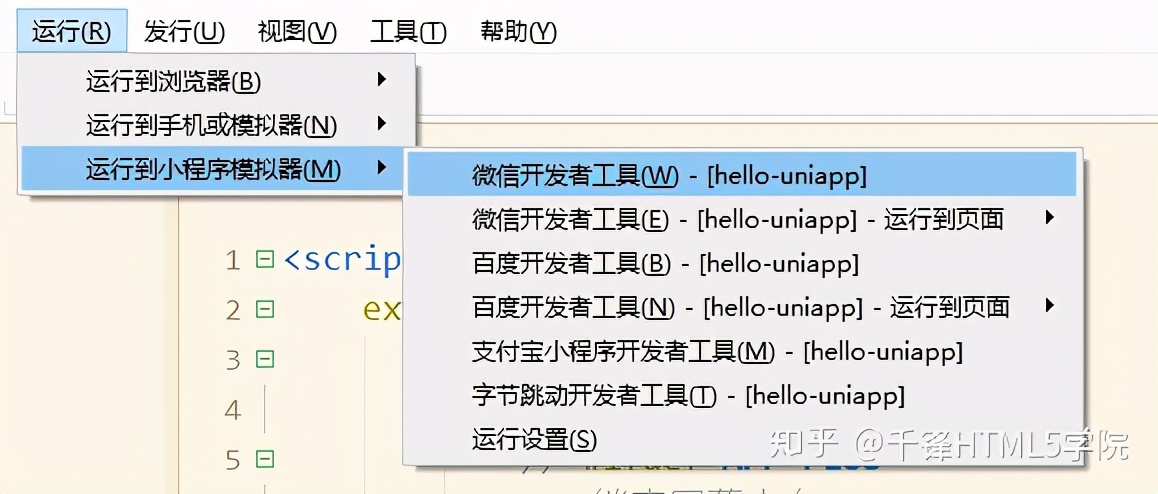Screen dimensions: 1158x494
Task: Open the 视图(V) menu
Action: [297, 32]
